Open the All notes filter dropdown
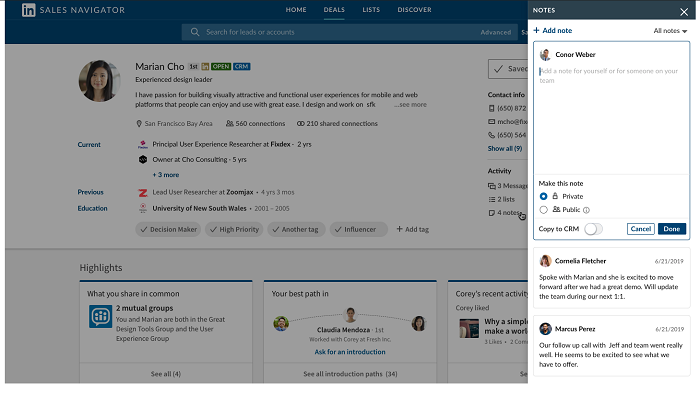The image size is (700, 394). coord(670,31)
